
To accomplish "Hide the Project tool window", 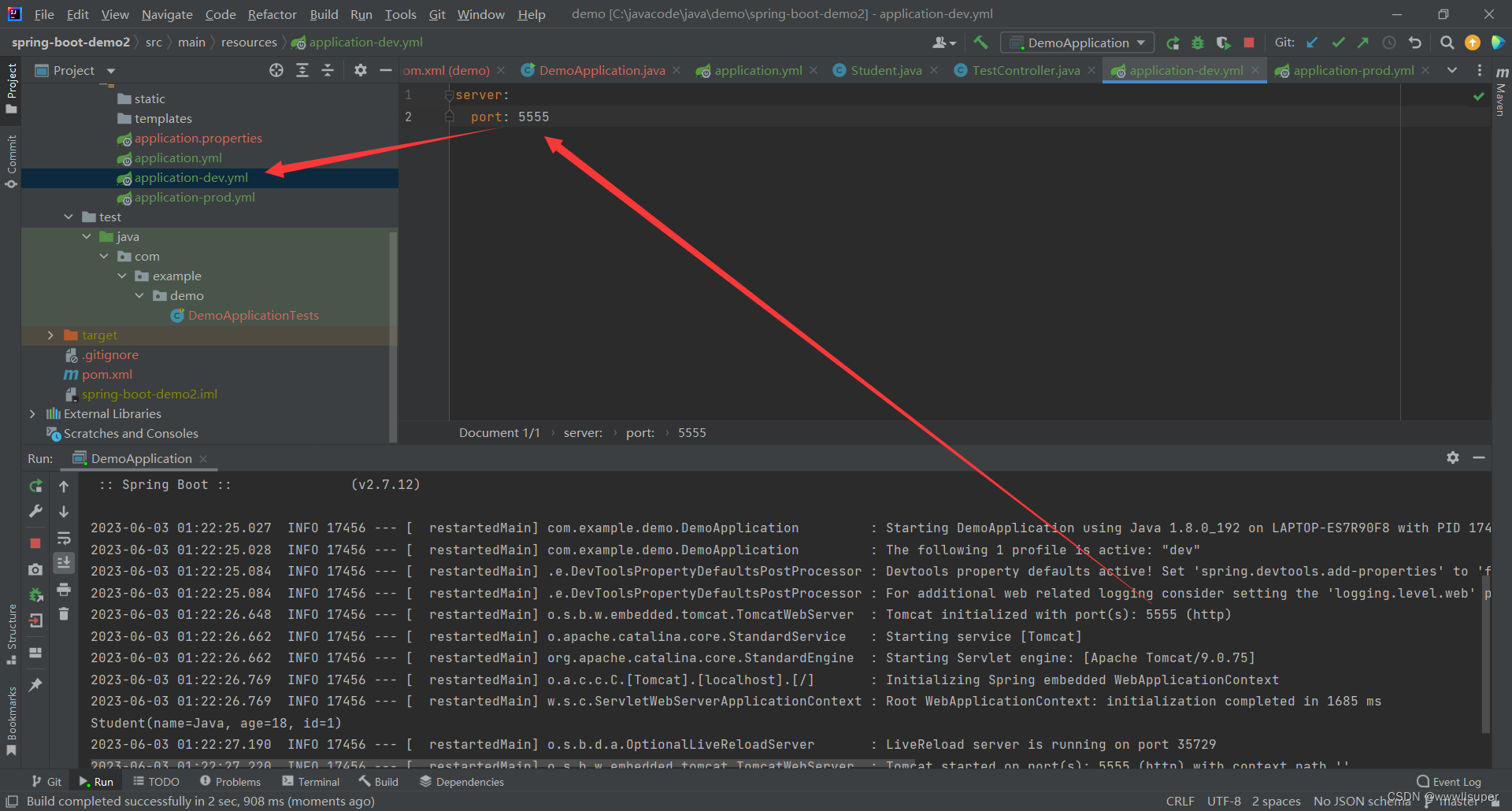I will coord(386,70).
